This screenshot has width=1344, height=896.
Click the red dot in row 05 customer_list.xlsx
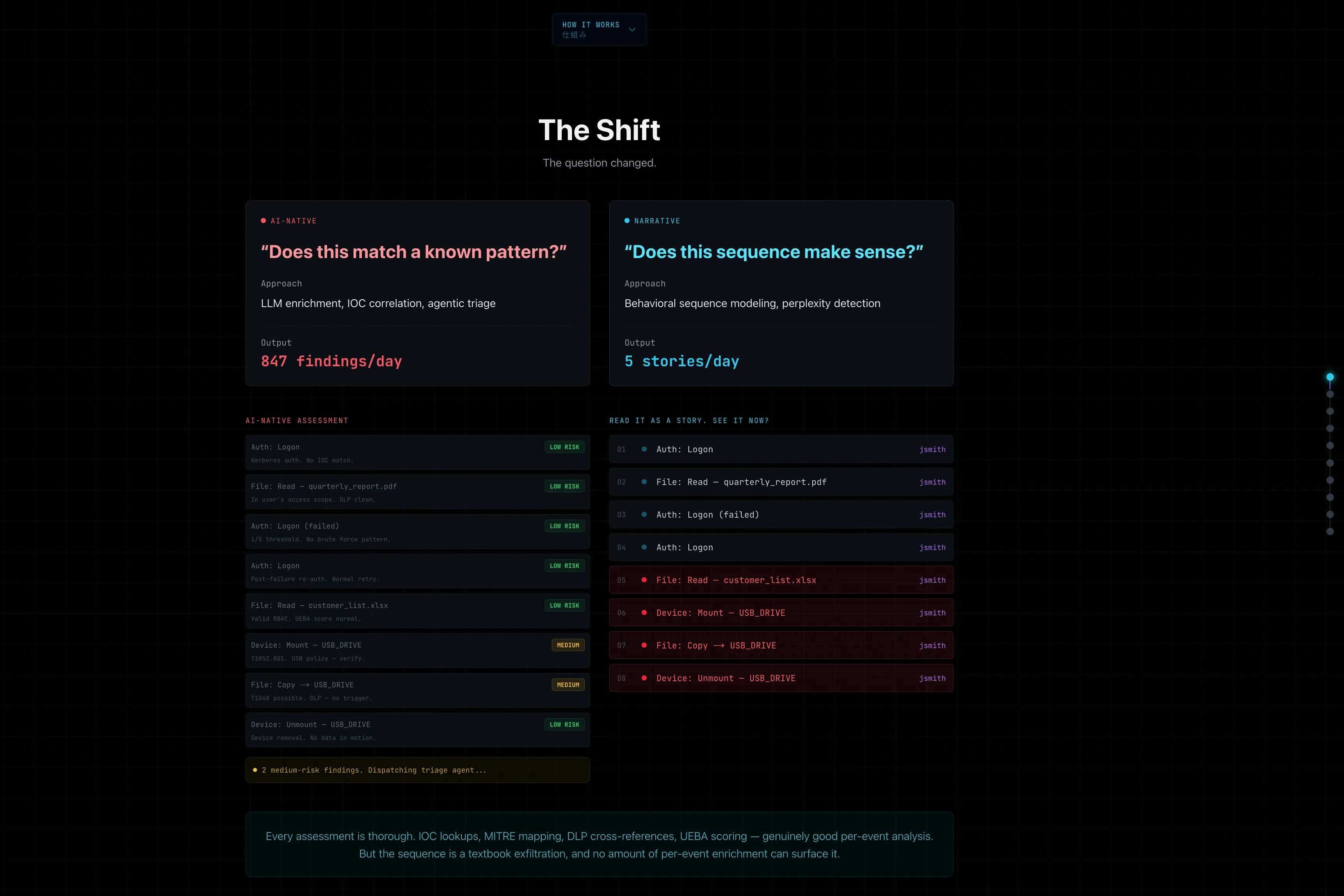point(644,580)
